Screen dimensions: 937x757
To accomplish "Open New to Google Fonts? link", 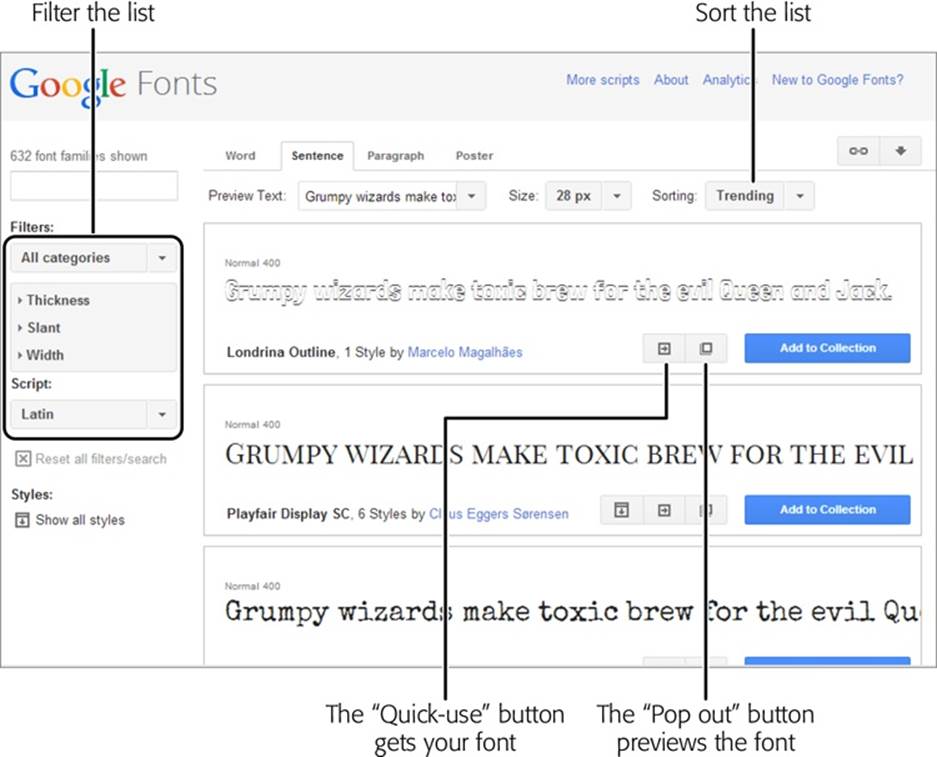I will pyautogui.click(x=837, y=80).
